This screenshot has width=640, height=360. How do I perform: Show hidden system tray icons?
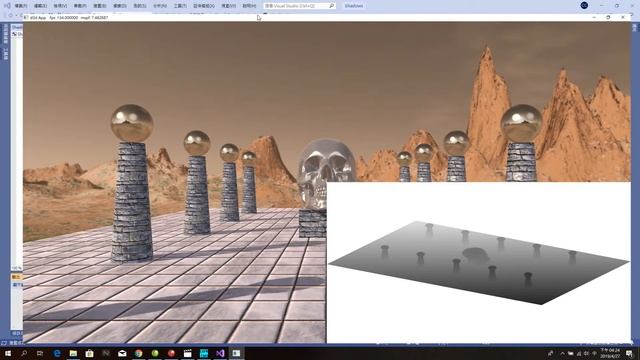click(562, 353)
